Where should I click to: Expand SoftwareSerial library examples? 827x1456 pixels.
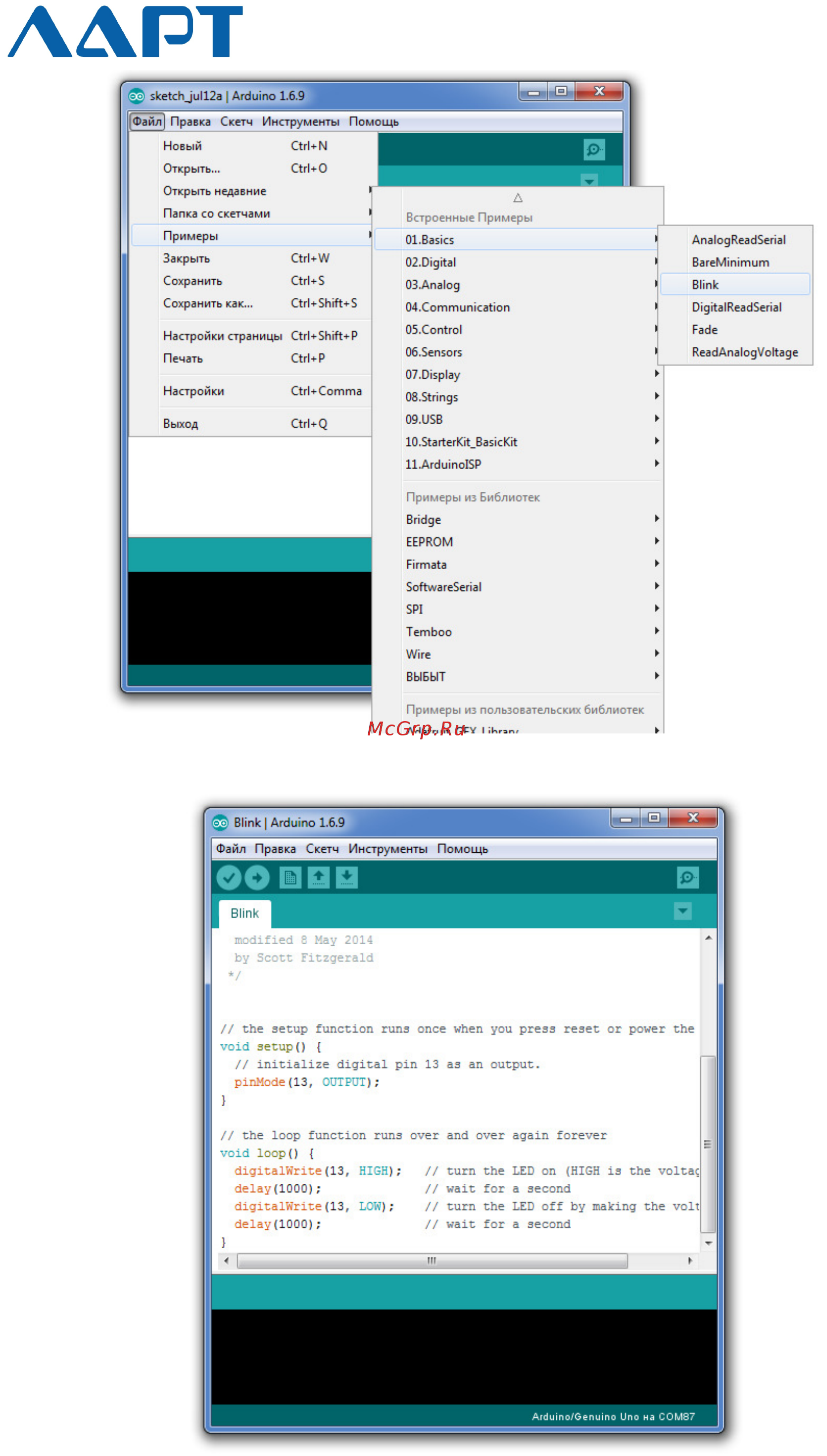[x=518, y=586]
